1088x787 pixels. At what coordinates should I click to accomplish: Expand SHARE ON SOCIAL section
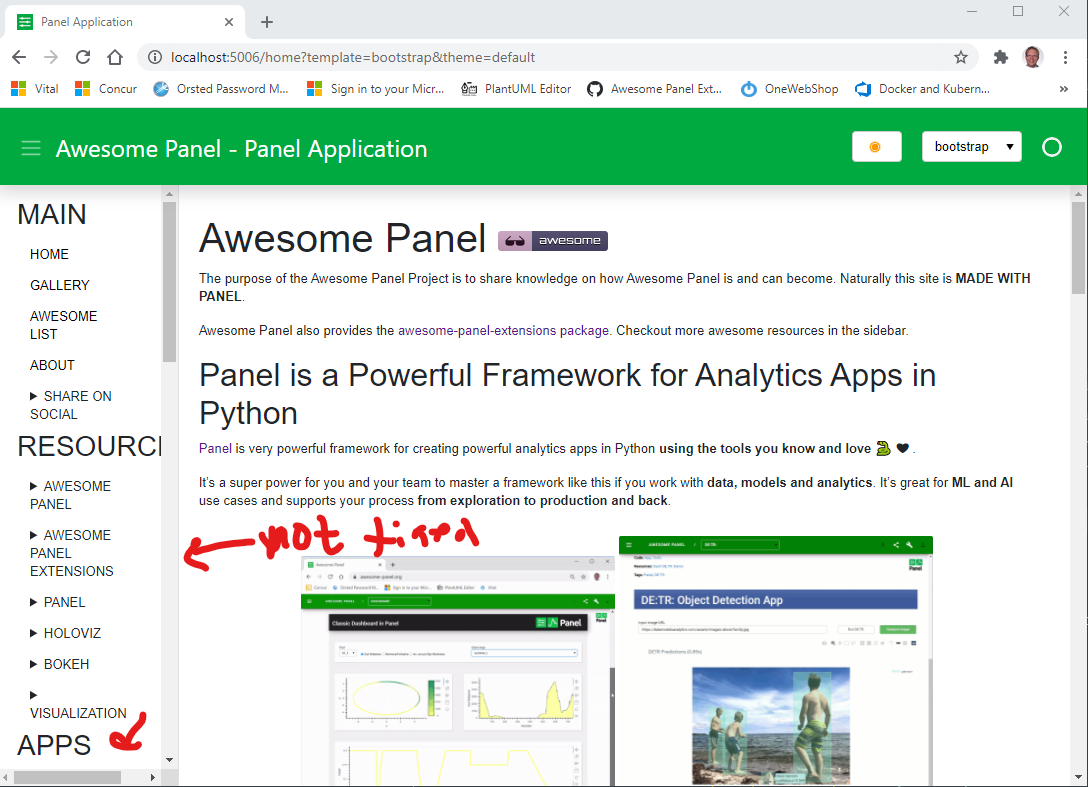71,405
